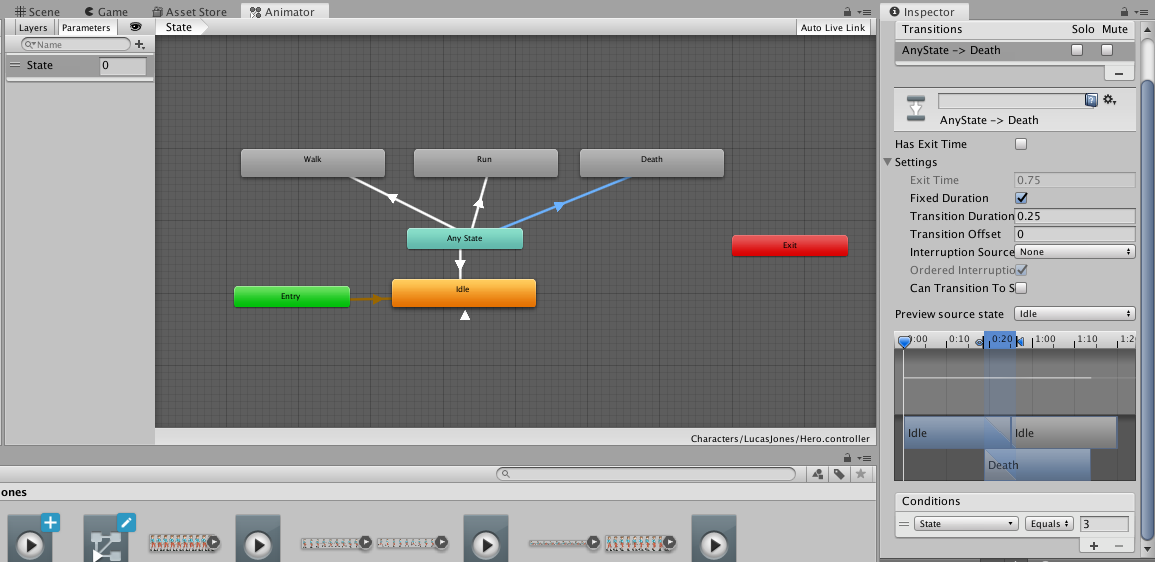Select the Inspector tab
This screenshot has height=562, width=1155.
pyautogui.click(x=924, y=12)
